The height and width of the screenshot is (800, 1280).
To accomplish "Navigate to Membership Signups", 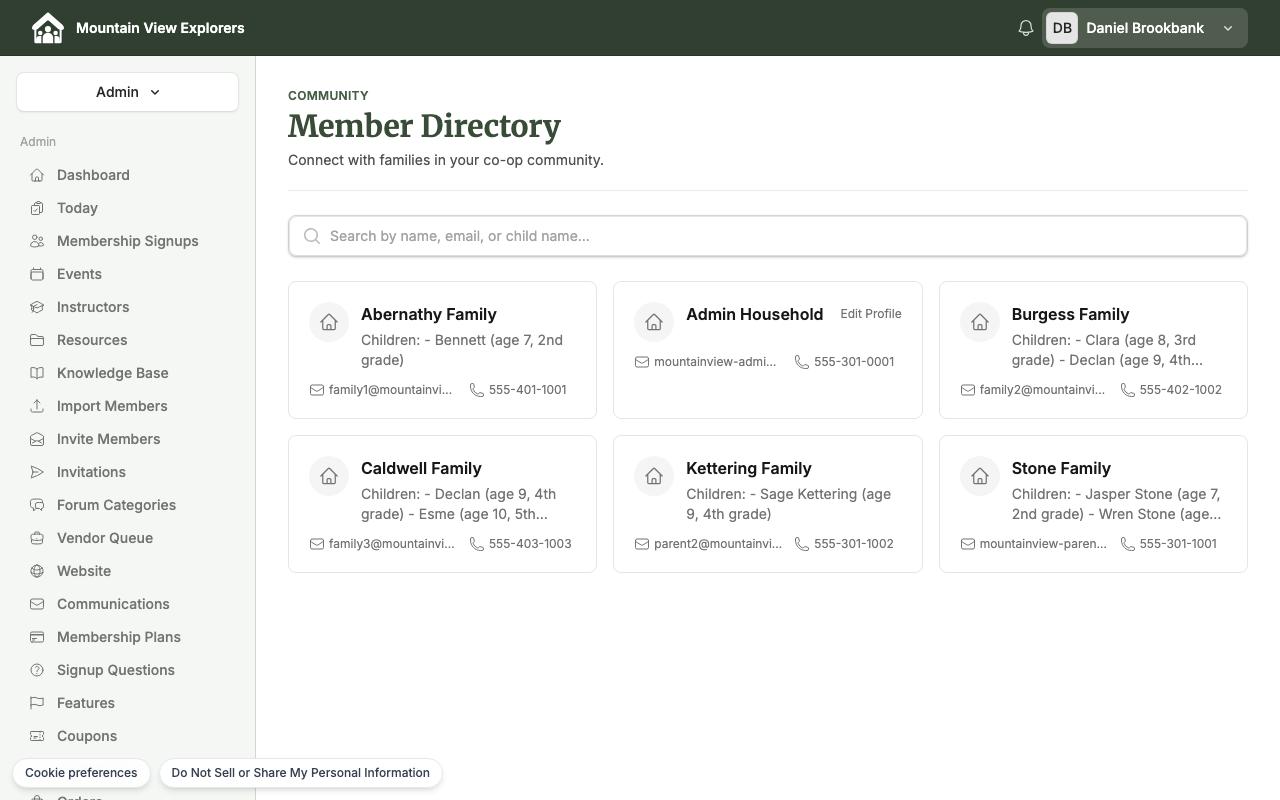I will point(127,241).
